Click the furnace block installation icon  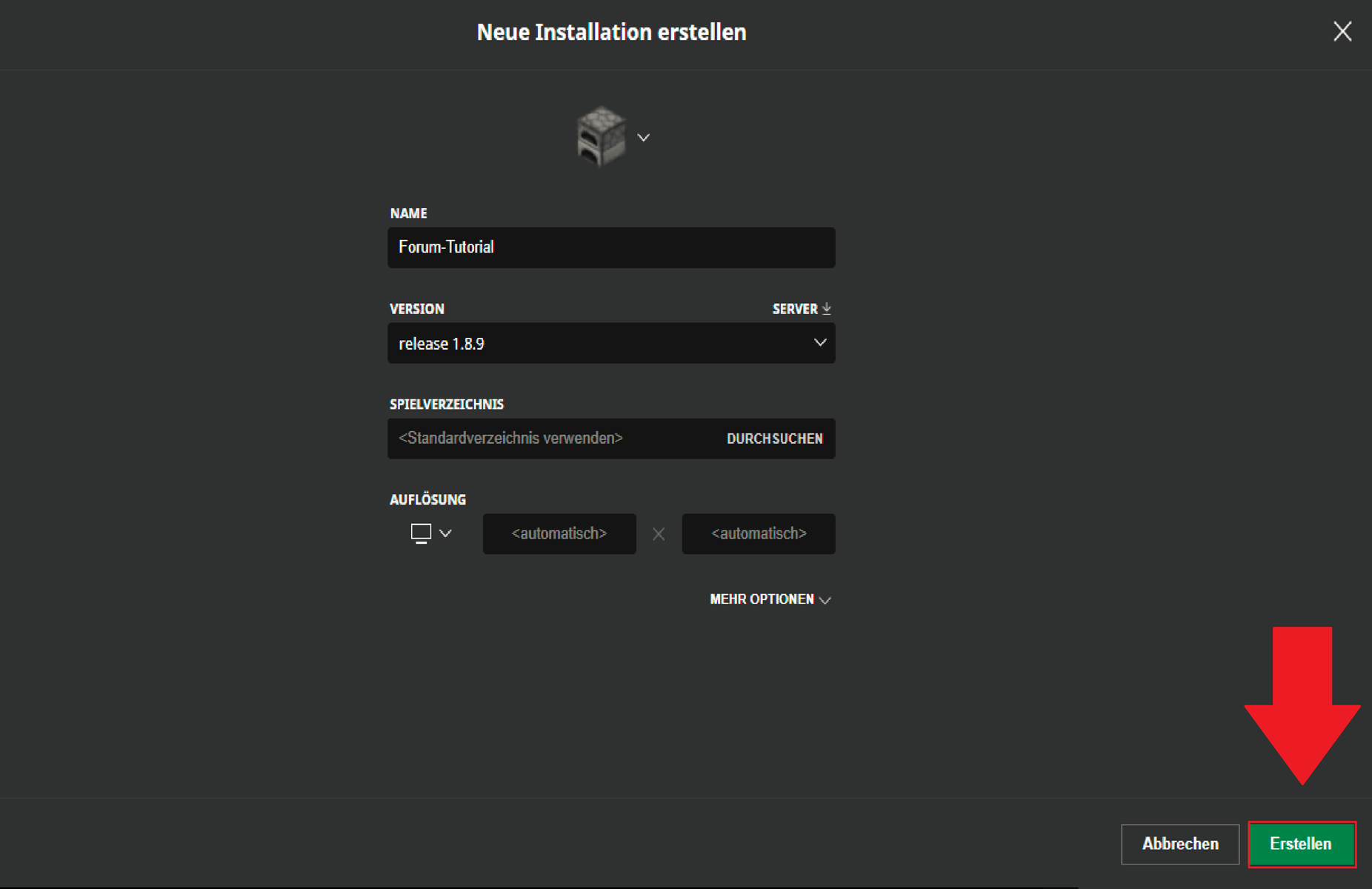coord(602,136)
